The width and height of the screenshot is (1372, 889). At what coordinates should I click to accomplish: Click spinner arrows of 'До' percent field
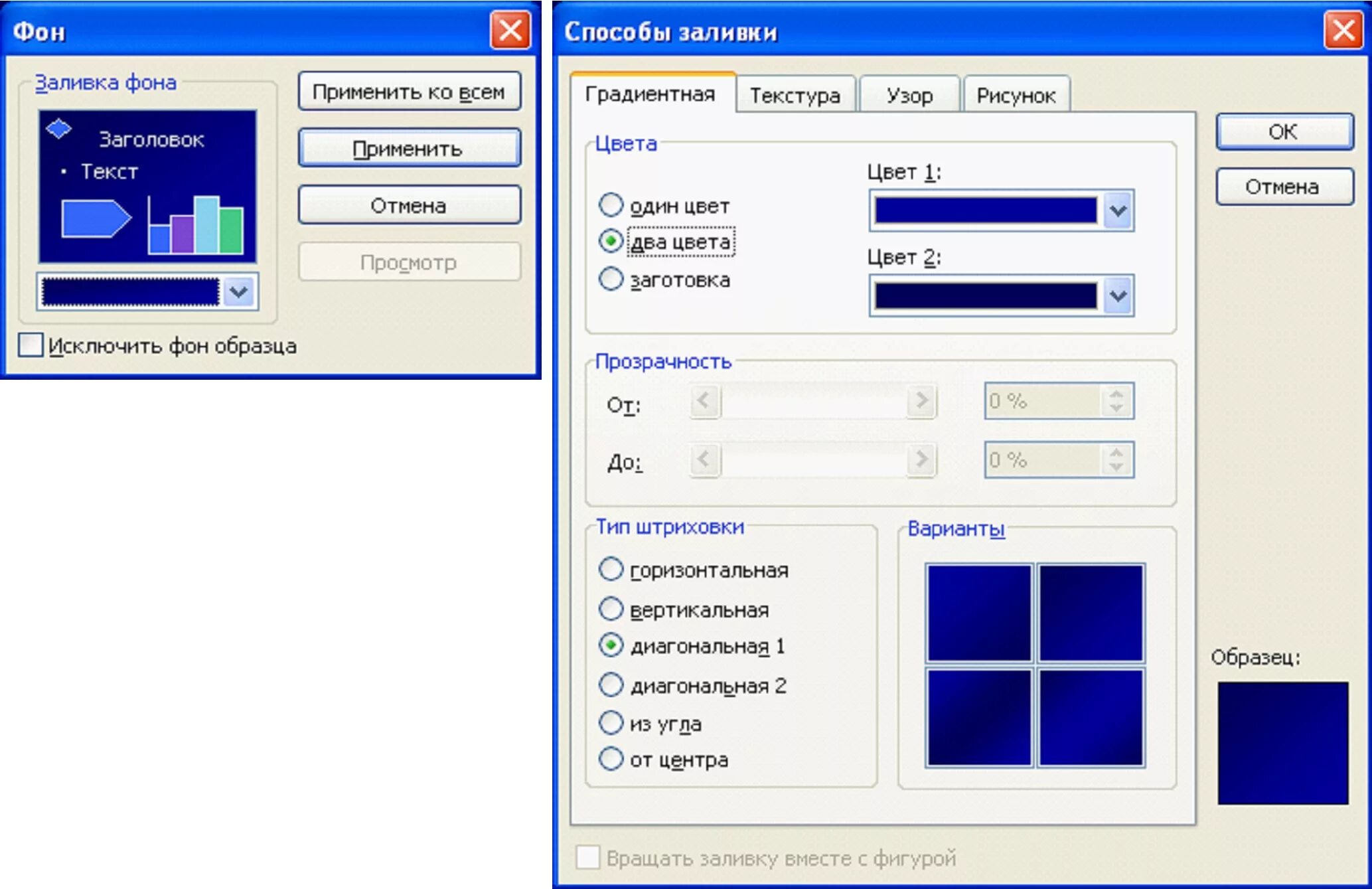coord(1116,459)
